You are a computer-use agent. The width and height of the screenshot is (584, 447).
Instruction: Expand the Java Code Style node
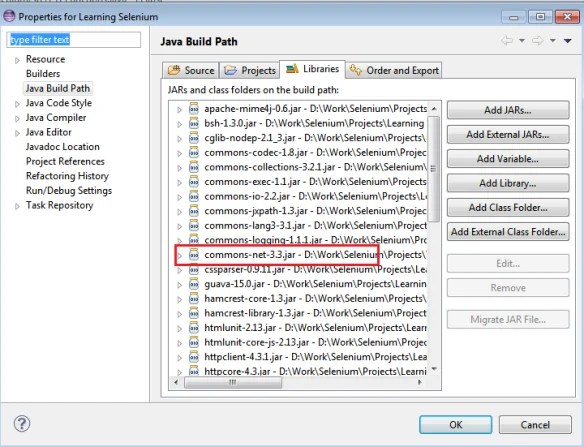point(17,104)
